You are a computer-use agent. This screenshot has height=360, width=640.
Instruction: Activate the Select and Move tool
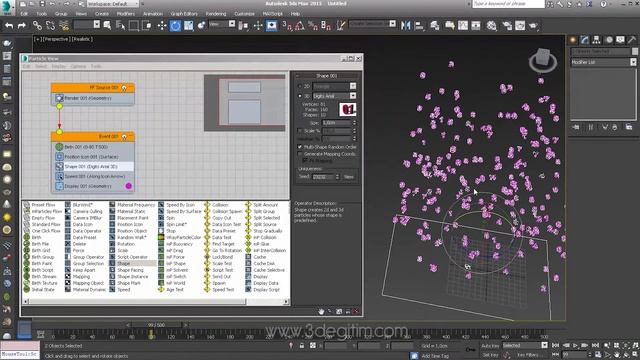[162, 26]
